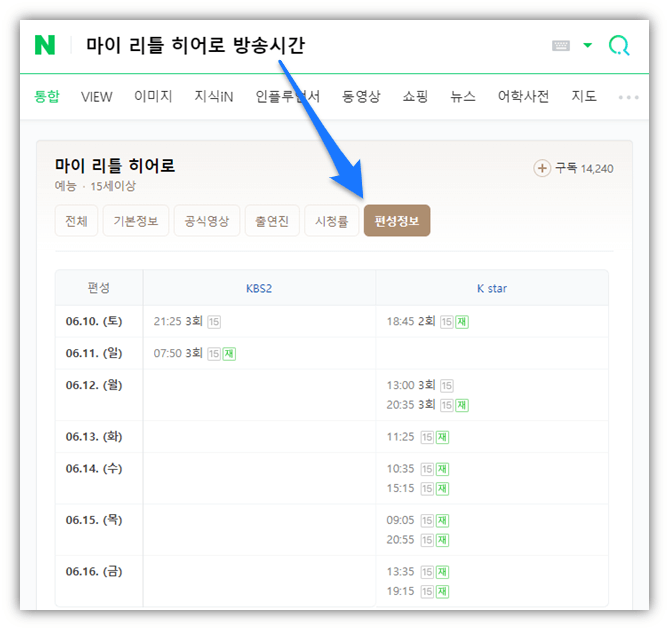Switch to the 어학사전 tab

(524, 96)
